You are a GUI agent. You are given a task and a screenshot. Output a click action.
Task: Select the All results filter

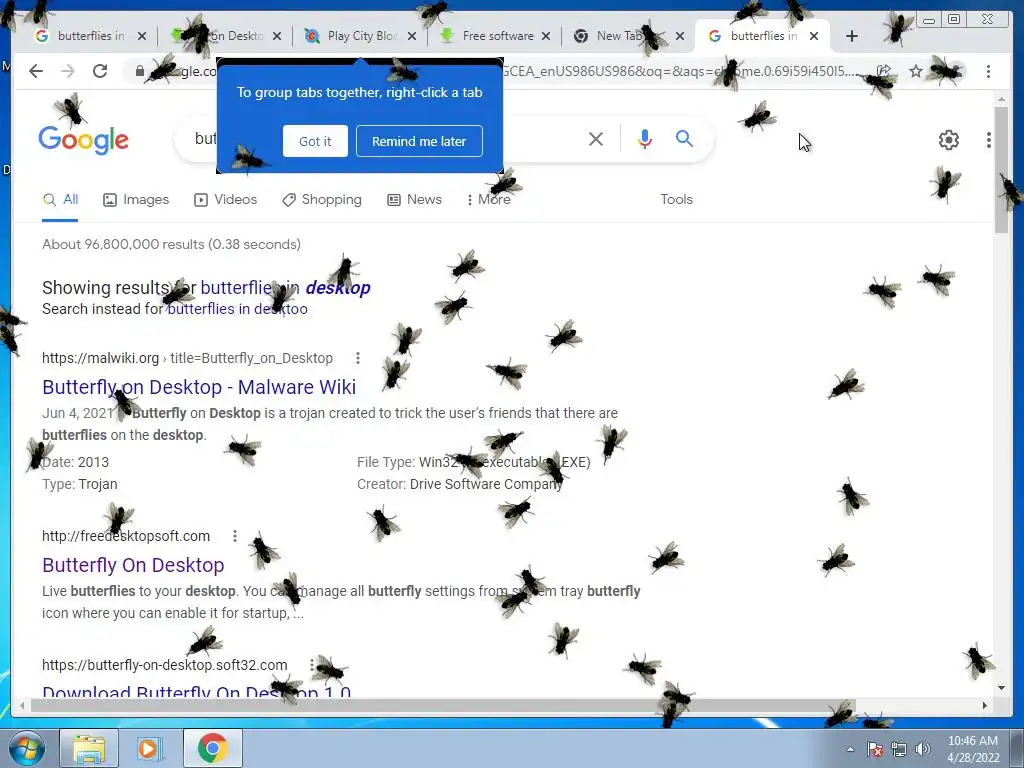click(x=60, y=200)
